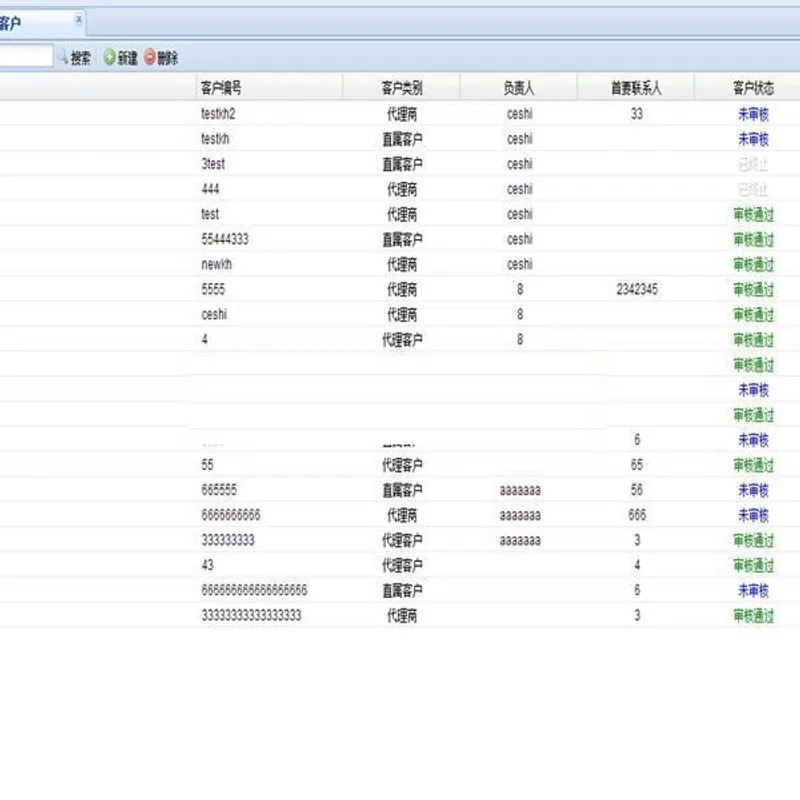The image size is (800, 800).
Task: Open 审核通过 status in 5555 row
Action: 754,289
